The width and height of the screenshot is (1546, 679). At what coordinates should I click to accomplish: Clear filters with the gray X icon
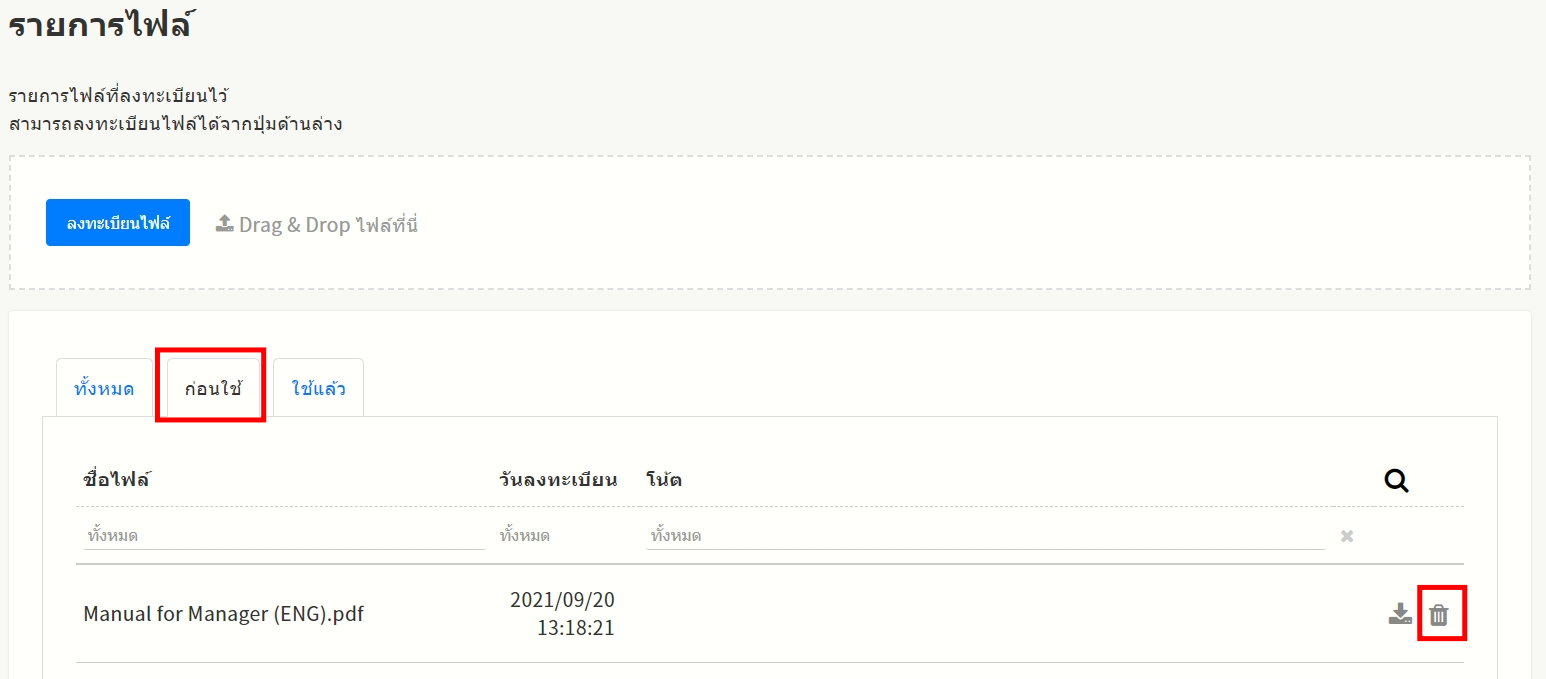pos(1347,537)
